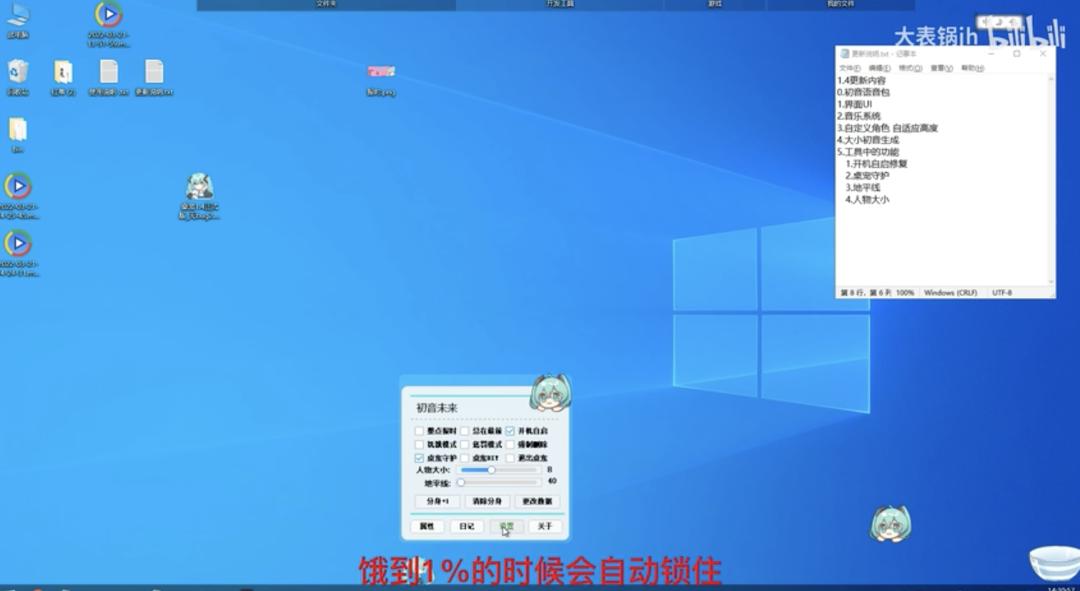
Task: Click the line 0.初音语音包 in Notepad
Action: 863,92
